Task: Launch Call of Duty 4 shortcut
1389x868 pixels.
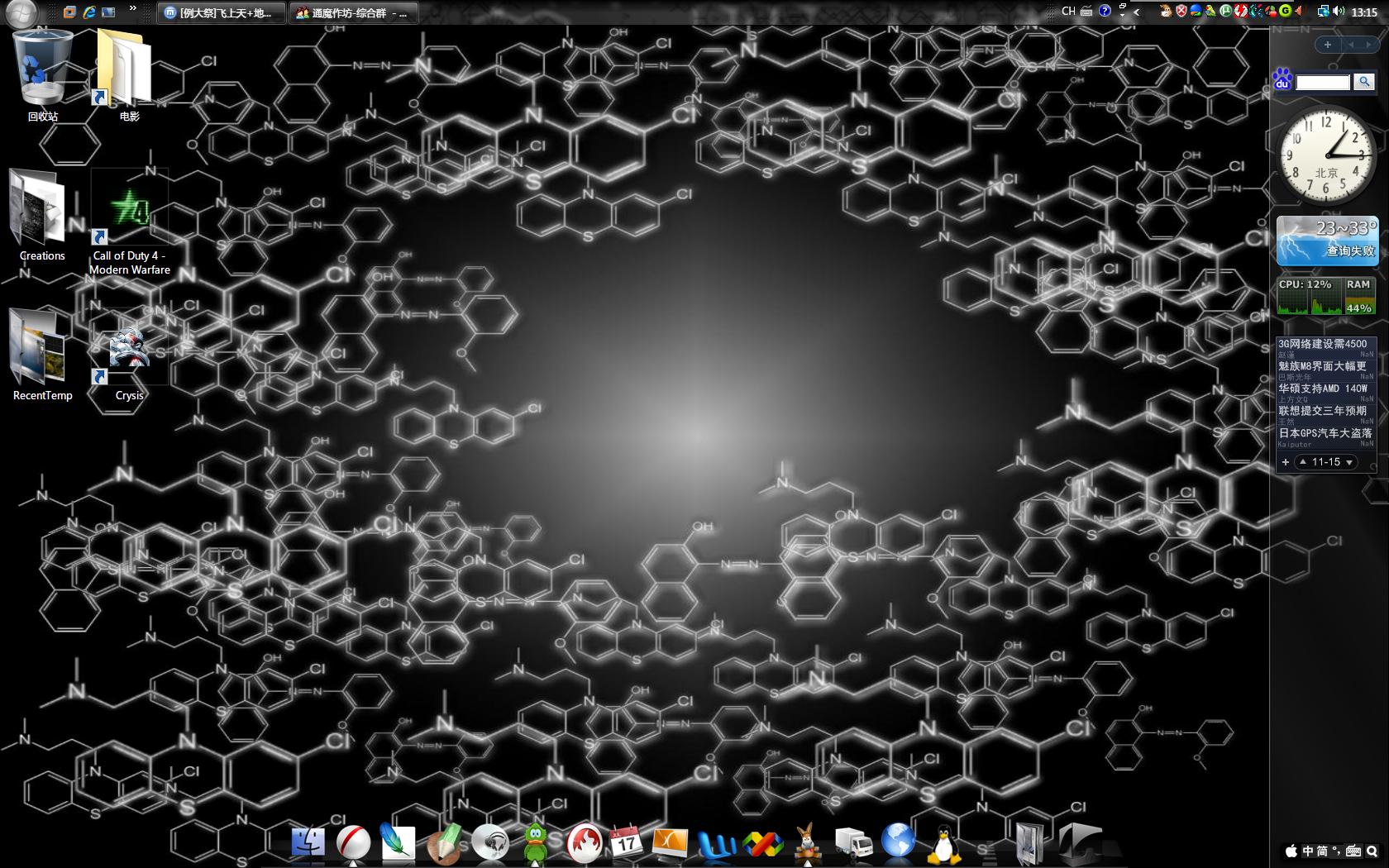Action: [129, 222]
